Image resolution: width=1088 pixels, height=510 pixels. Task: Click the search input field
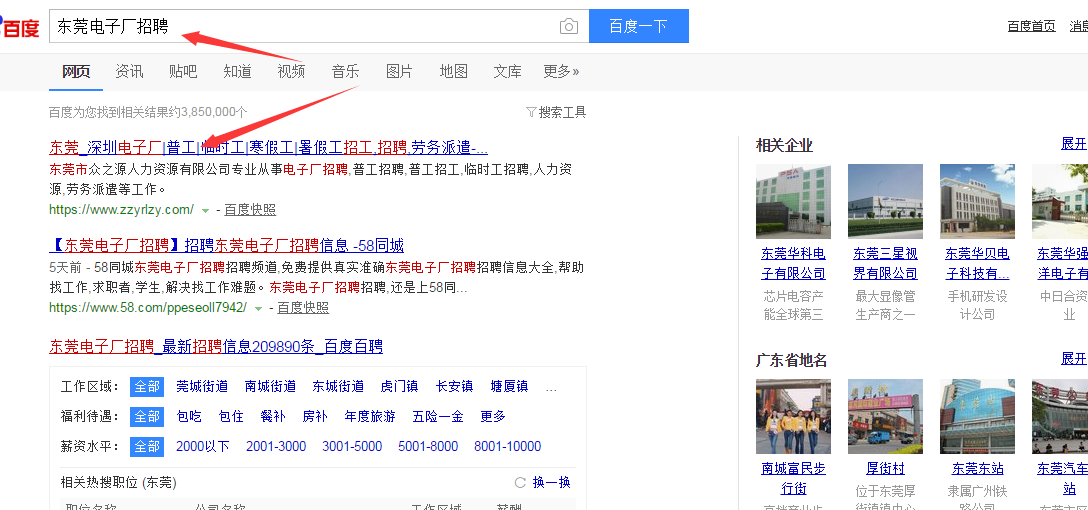point(300,27)
